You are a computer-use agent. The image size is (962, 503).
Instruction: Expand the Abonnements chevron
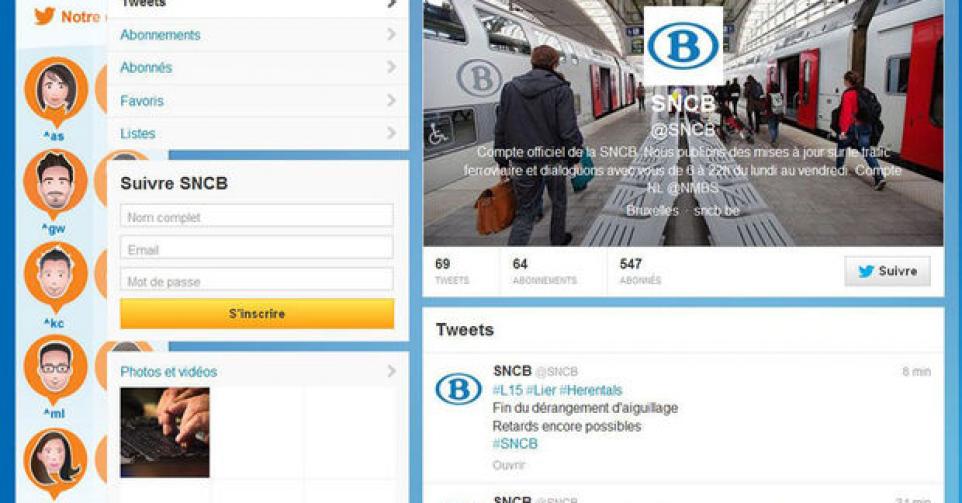coord(391,34)
